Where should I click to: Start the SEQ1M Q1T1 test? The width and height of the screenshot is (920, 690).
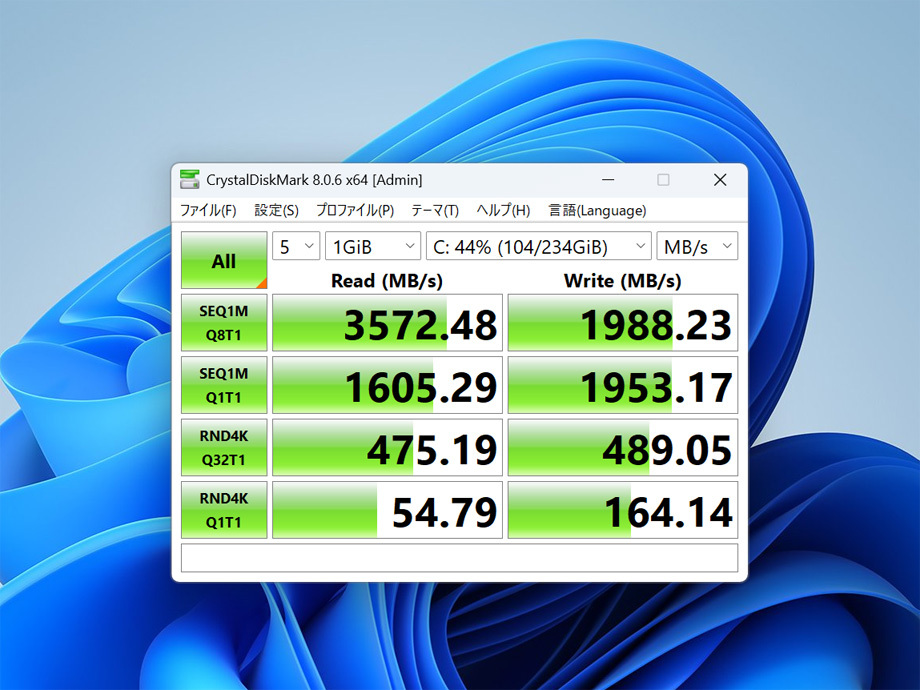(x=224, y=385)
